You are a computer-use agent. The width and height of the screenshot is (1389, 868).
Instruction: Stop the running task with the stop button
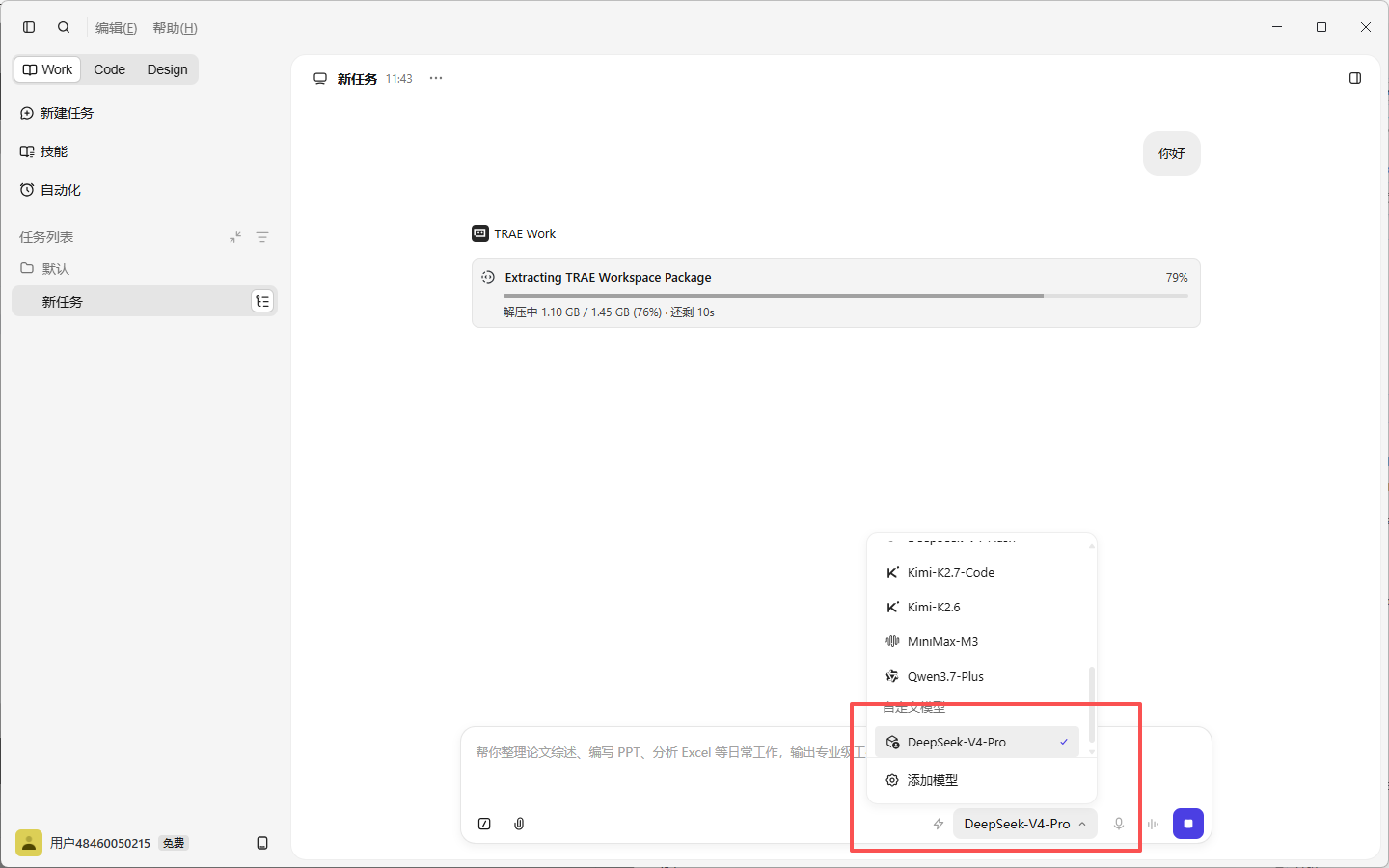point(1188,824)
